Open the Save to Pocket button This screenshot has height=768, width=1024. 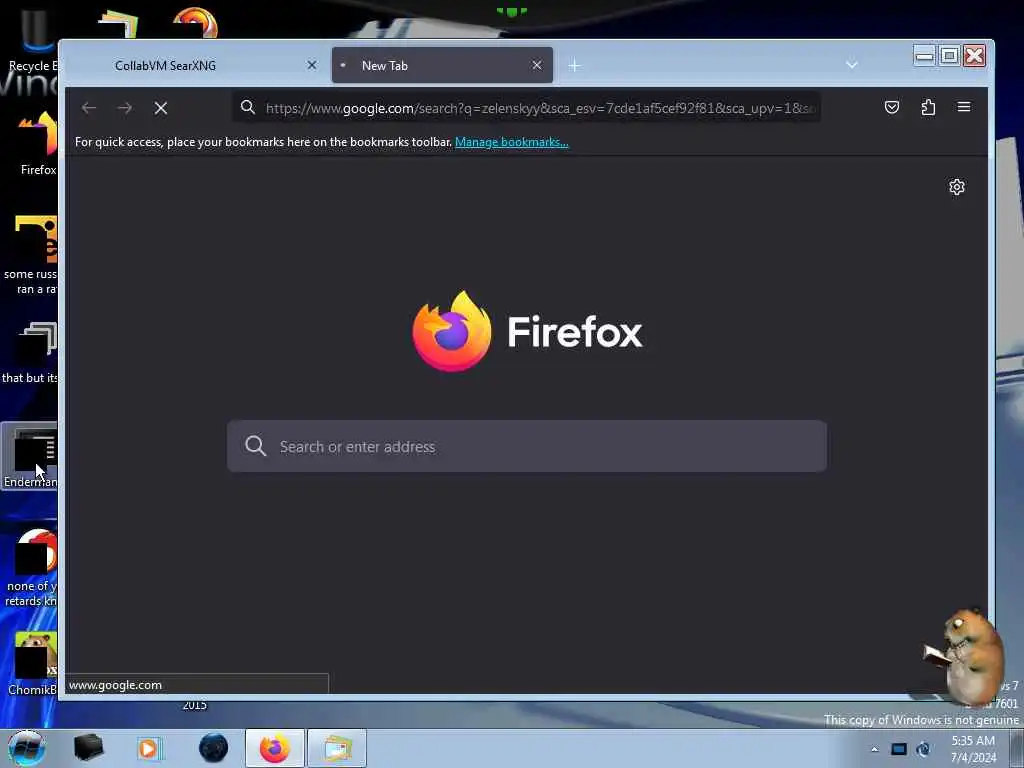[x=891, y=107]
